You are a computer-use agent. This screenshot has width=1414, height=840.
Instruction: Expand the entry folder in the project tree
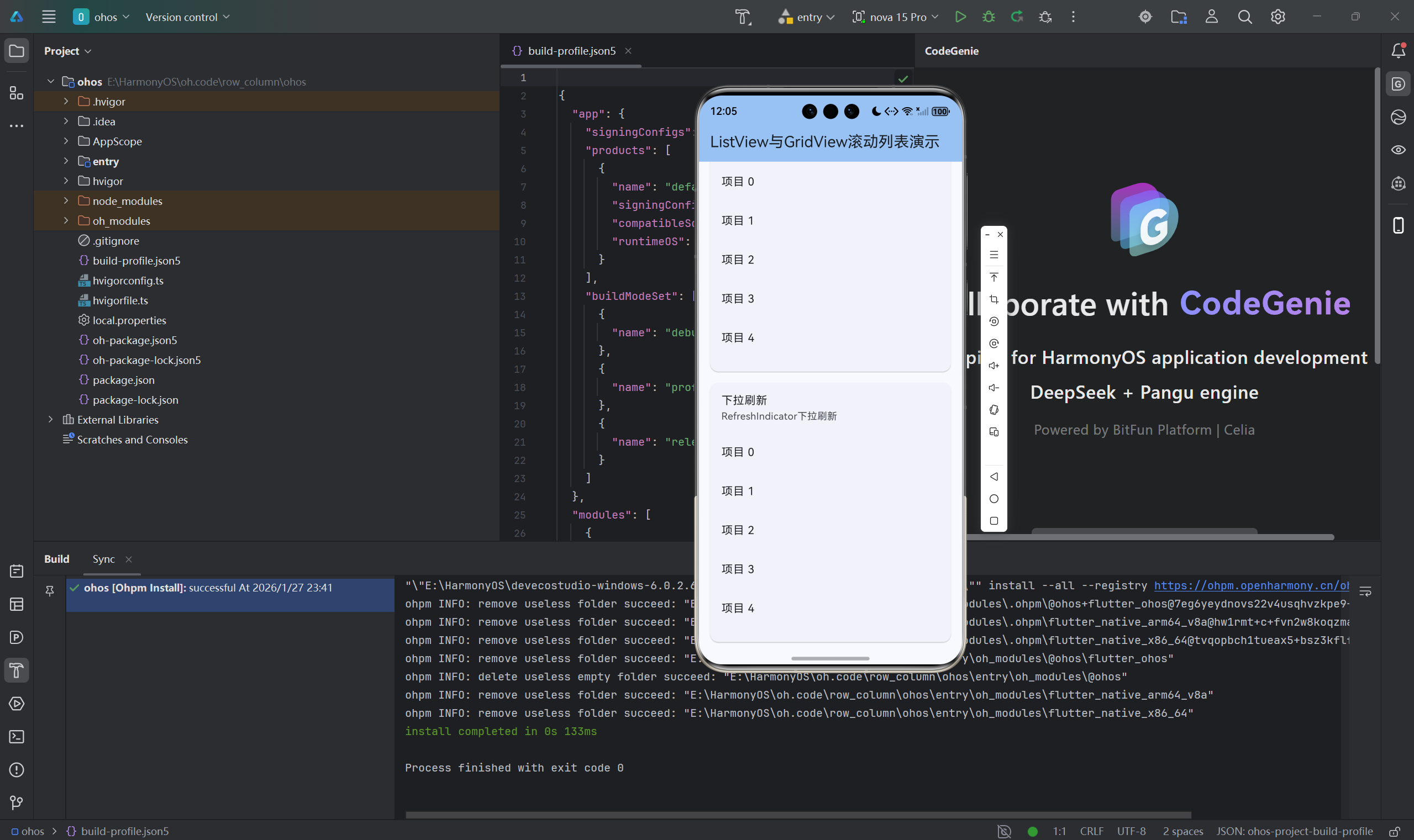[x=66, y=161]
